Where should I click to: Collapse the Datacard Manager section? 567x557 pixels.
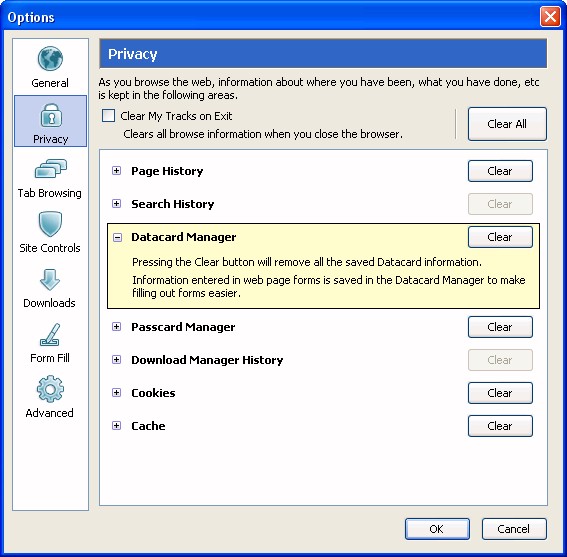coord(117,237)
